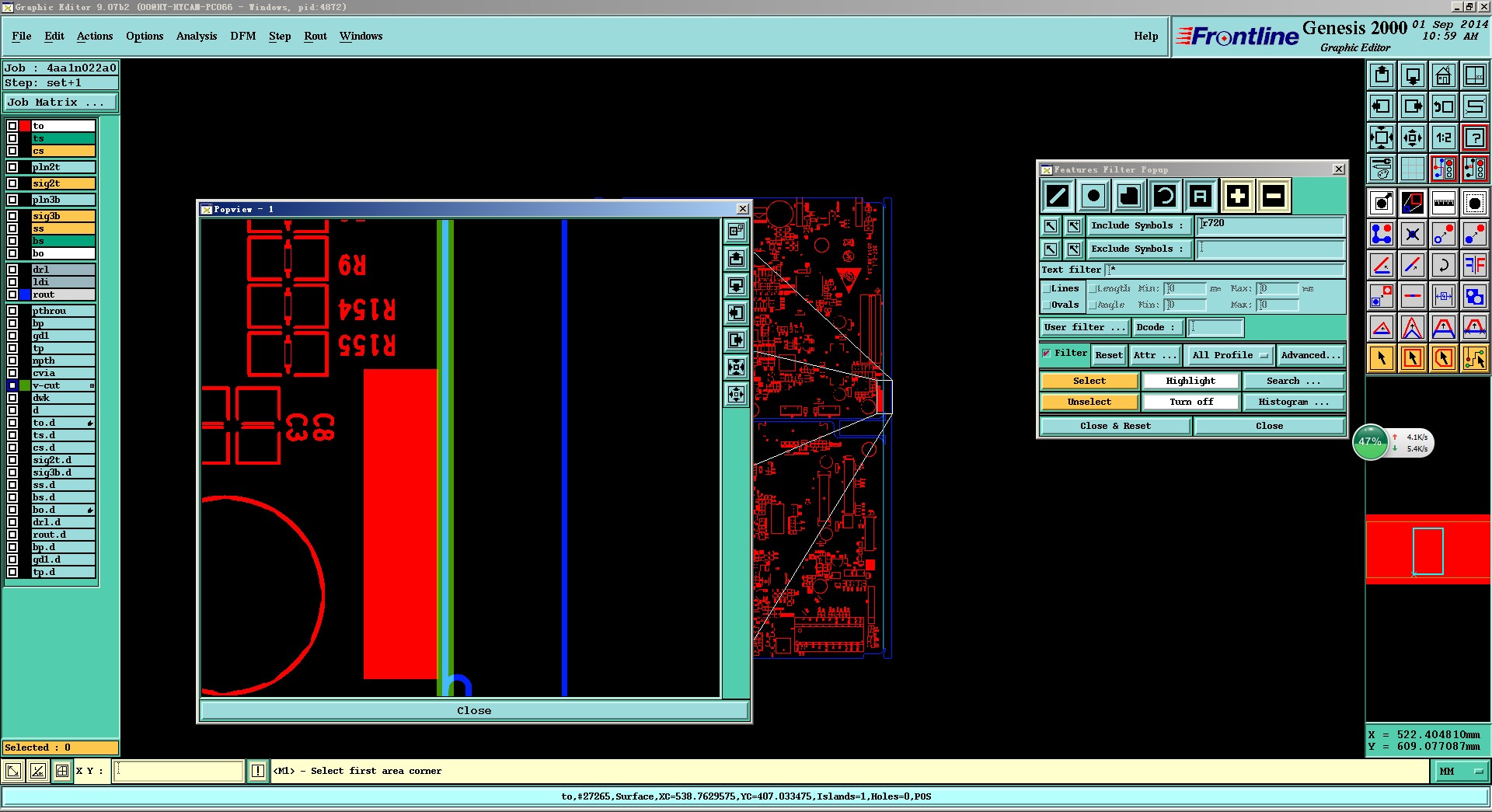Click the rotate feature icon

(1444, 265)
